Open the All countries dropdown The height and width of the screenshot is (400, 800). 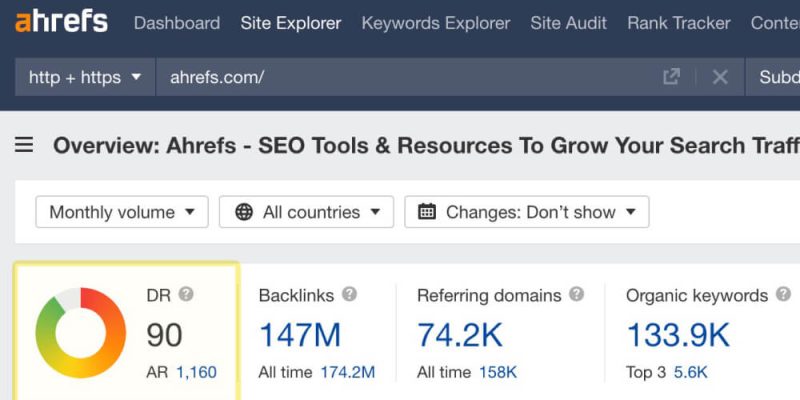(x=307, y=212)
